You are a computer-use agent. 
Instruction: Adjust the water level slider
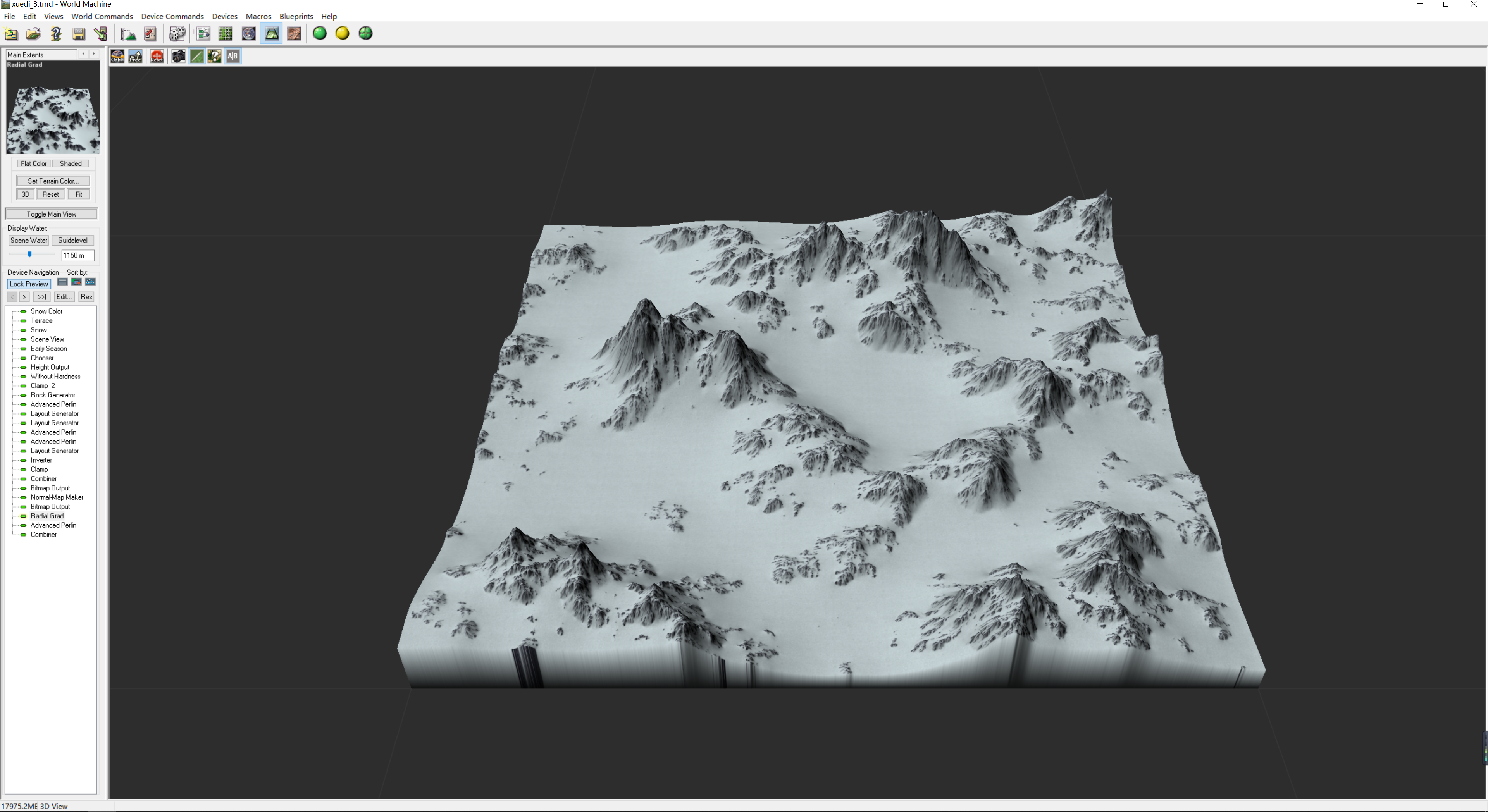(29, 254)
